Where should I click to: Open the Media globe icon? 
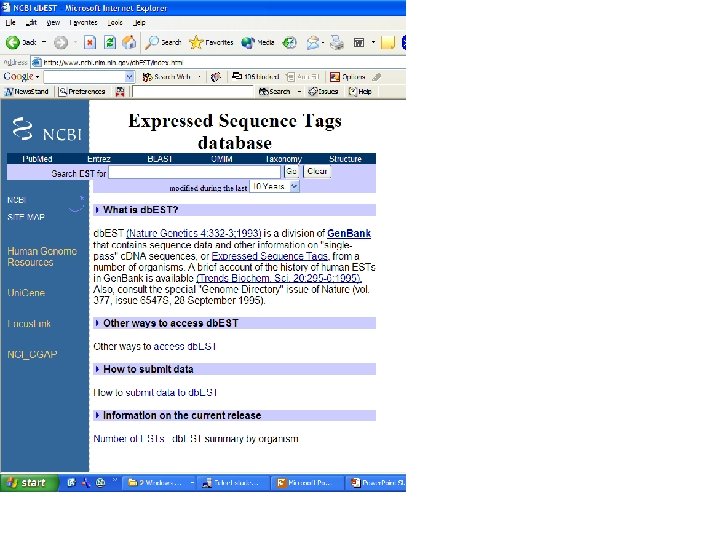248,43
